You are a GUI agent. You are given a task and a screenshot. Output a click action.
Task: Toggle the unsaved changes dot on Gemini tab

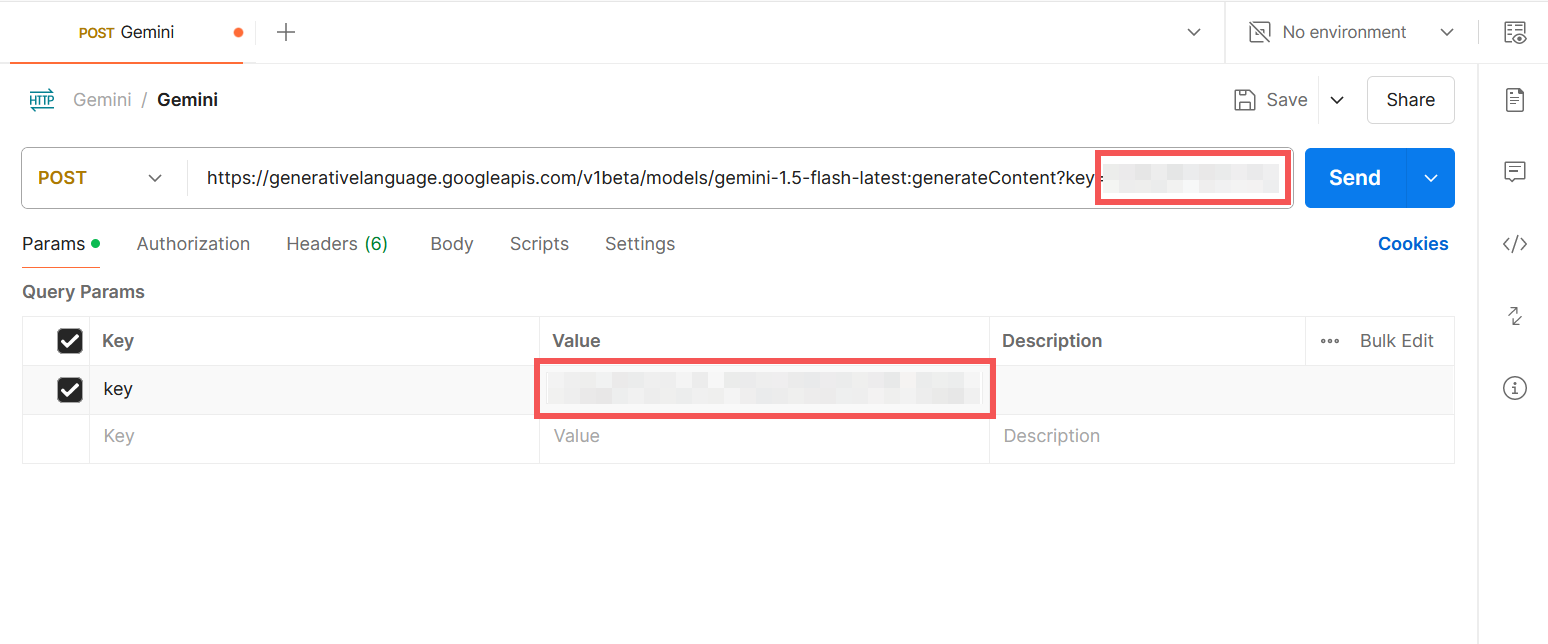coord(237,32)
